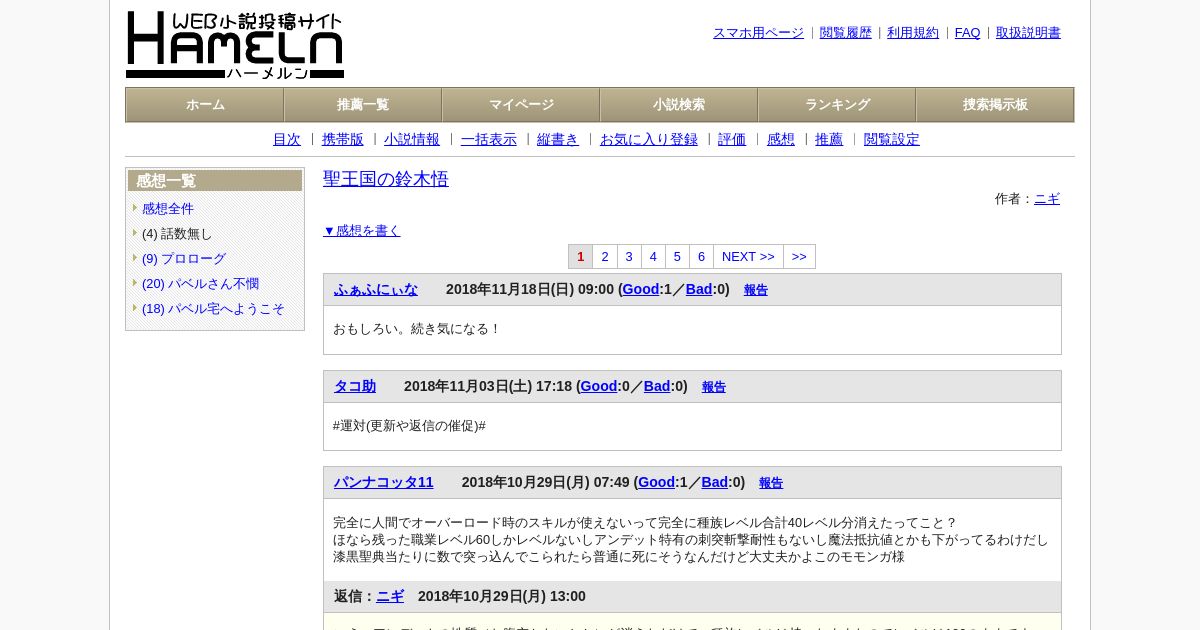
Task: Click Bad on タコ助's comment
Action: tap(657, 387)
